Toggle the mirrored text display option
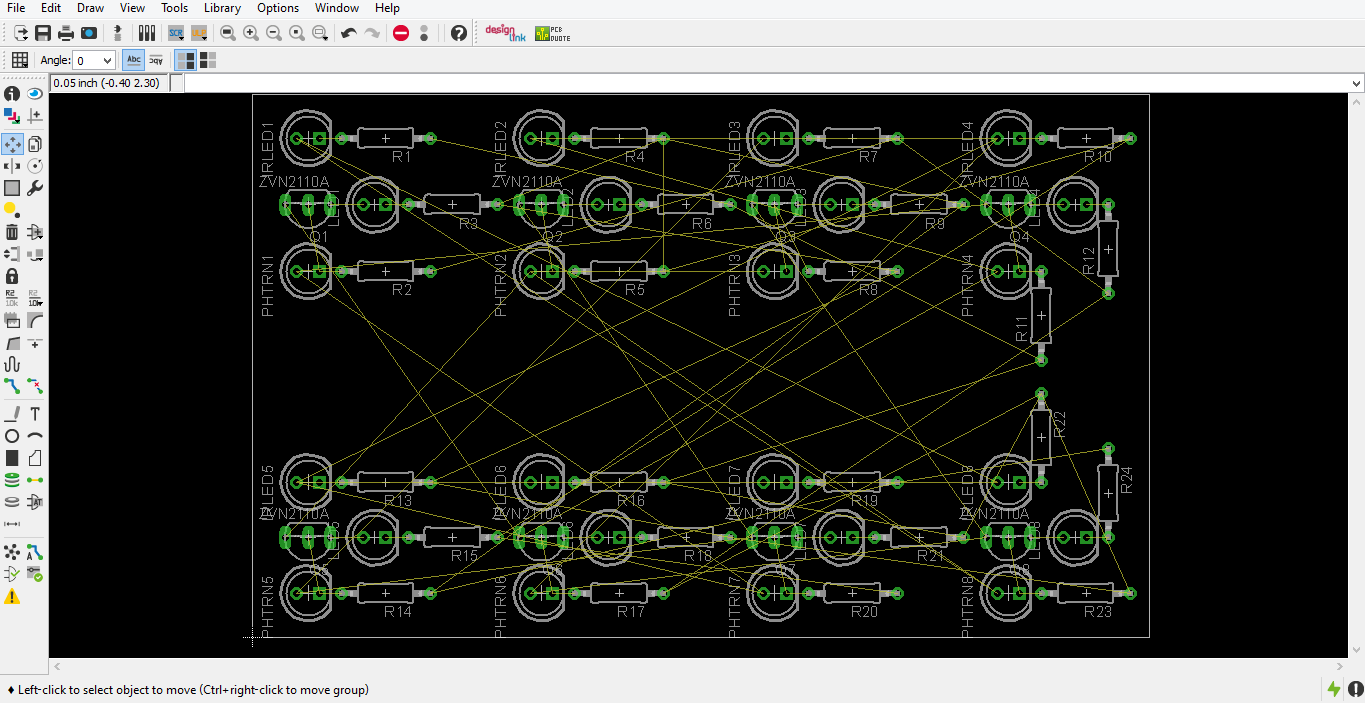Image resolution: width=1365 pixels, height=703 pixels. [155, 59]
